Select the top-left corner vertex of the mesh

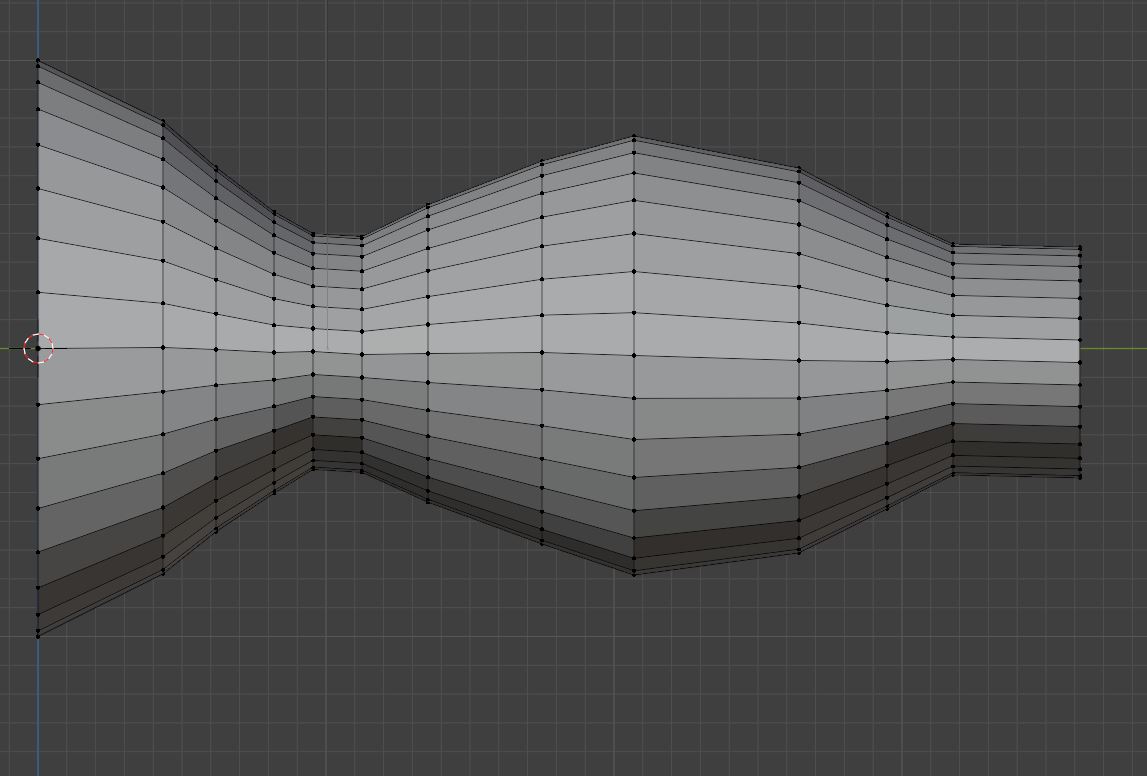click(x=38, y=61)
